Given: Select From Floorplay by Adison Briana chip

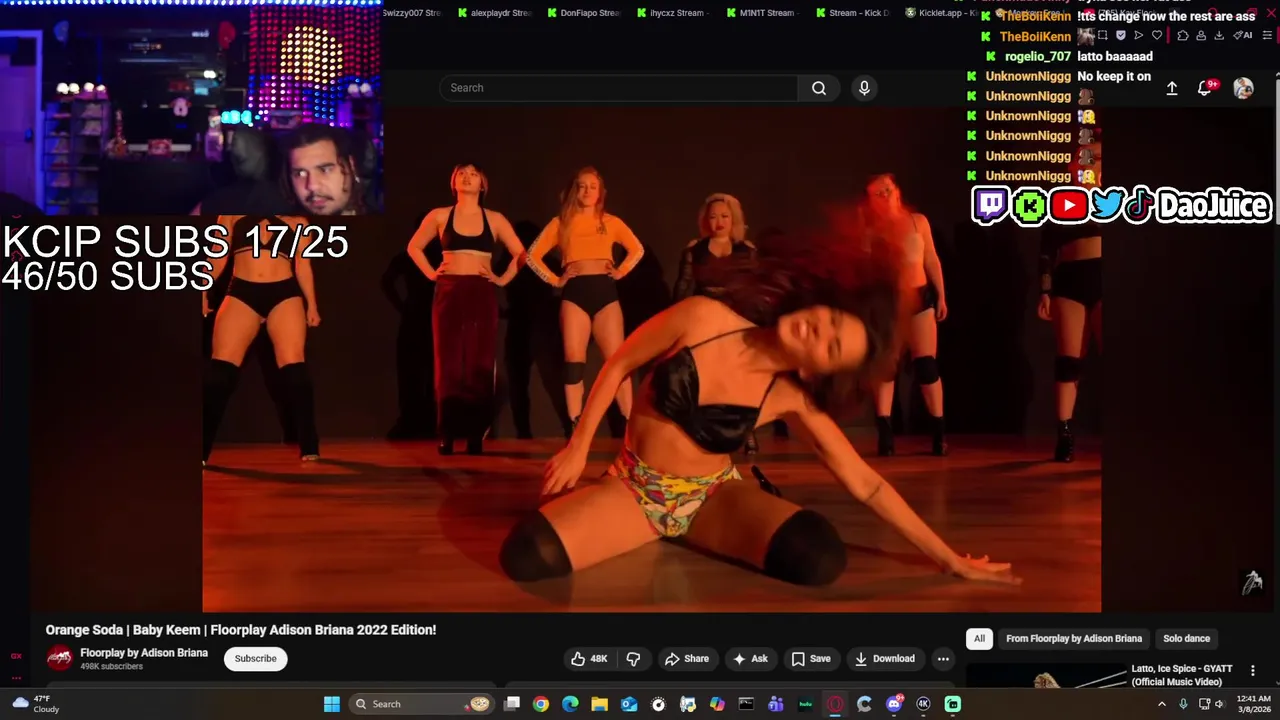Looking at the screenshot, I should point(1073,639).
